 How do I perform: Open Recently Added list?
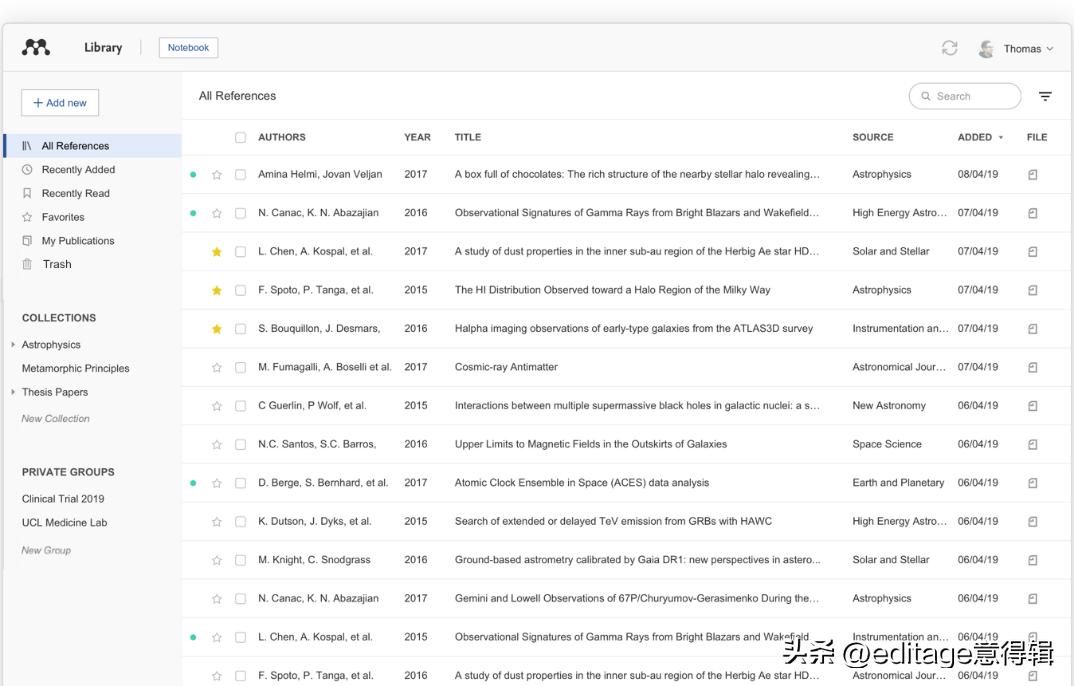click(x=78, y=170)
